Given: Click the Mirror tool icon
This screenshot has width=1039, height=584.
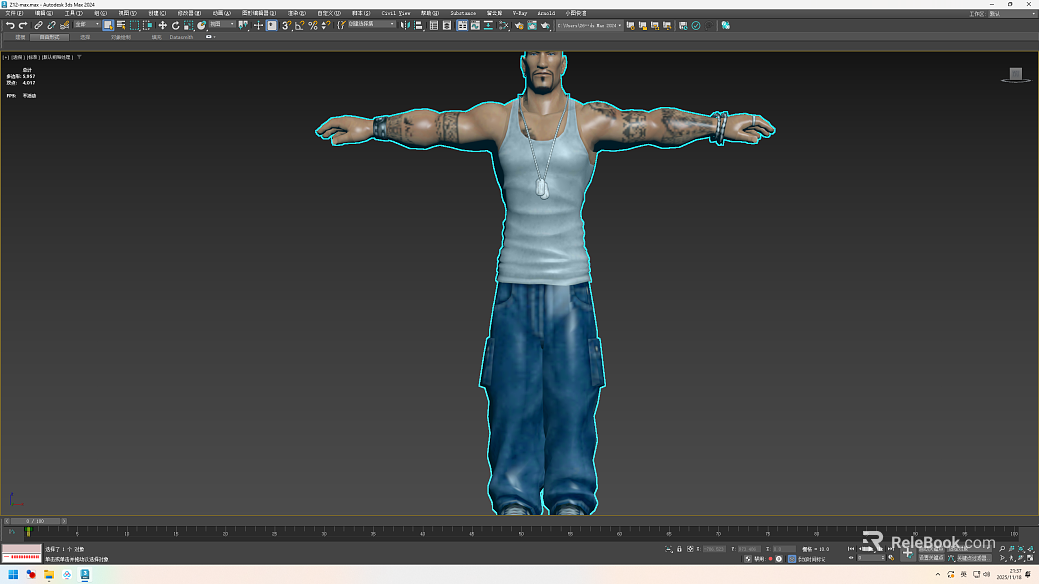Looking at the screenshot, I should pyautogui.click(x=405, y=25).
